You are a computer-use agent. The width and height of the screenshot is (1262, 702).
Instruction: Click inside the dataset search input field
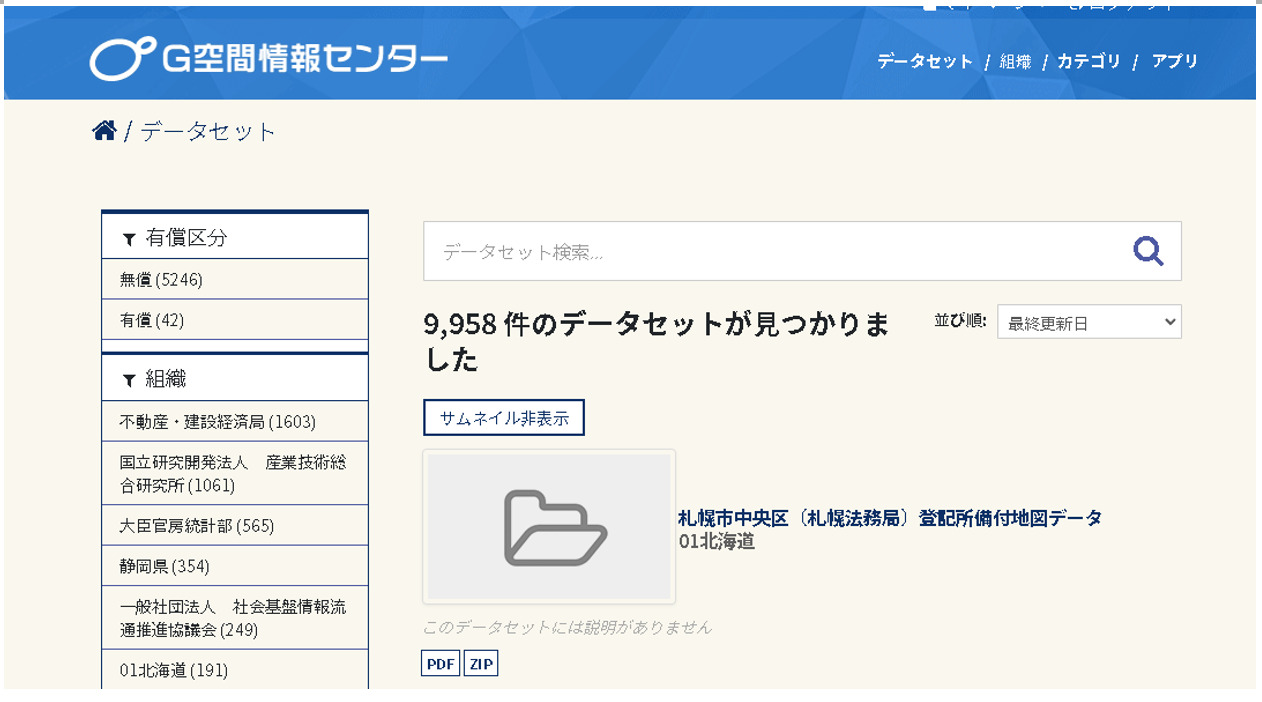[700, 251]
